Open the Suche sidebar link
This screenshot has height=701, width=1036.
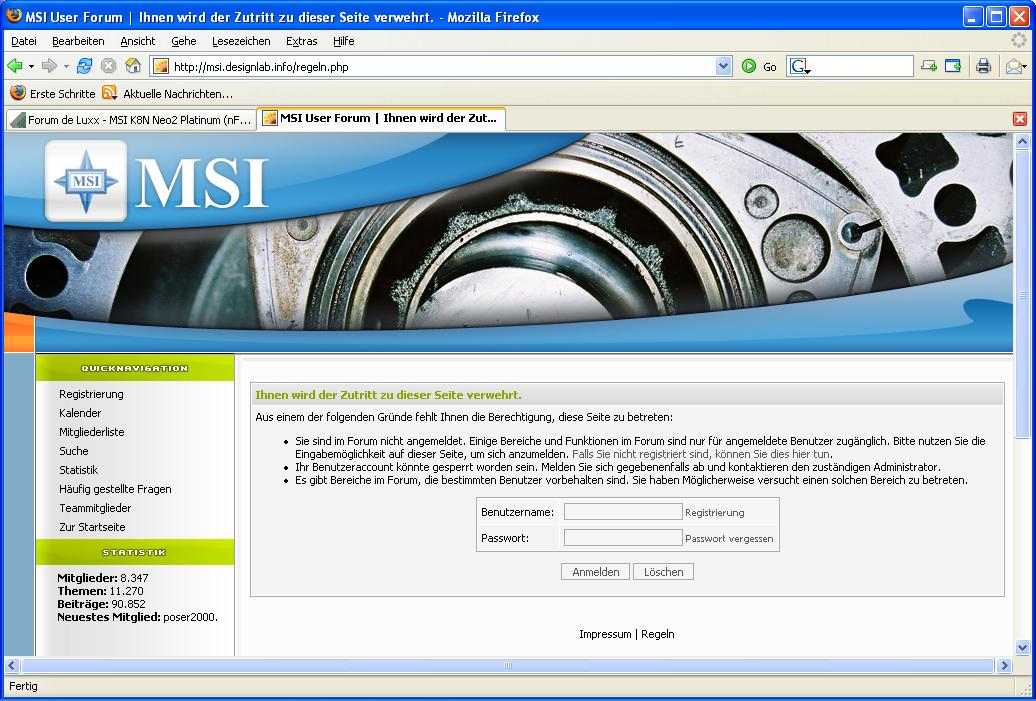(73, 451)
